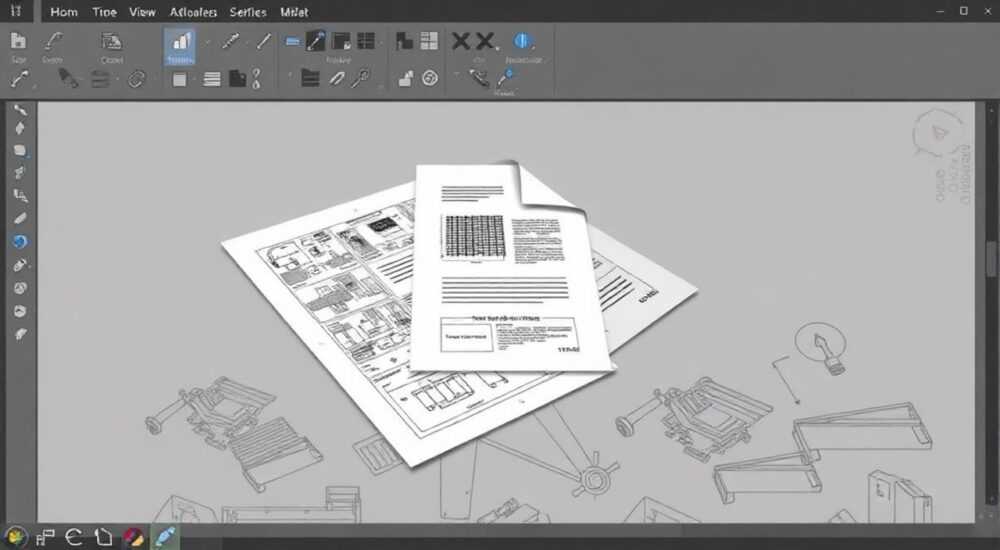The width and height of the screenshot is (1000, 550).
Task: Toggle the blue rectangle button in ribbon
Action: 292,41
